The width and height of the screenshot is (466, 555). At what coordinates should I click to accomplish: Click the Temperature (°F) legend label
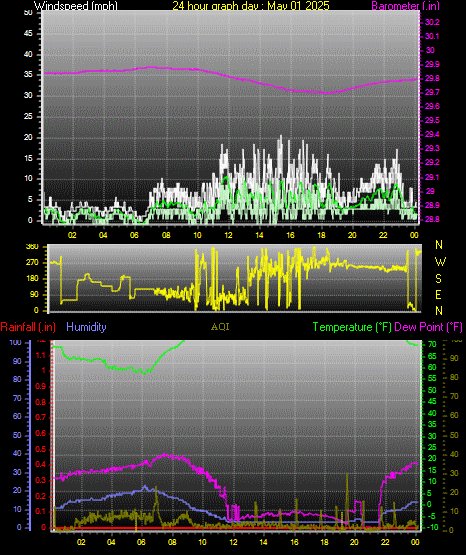tap(352, 327)
